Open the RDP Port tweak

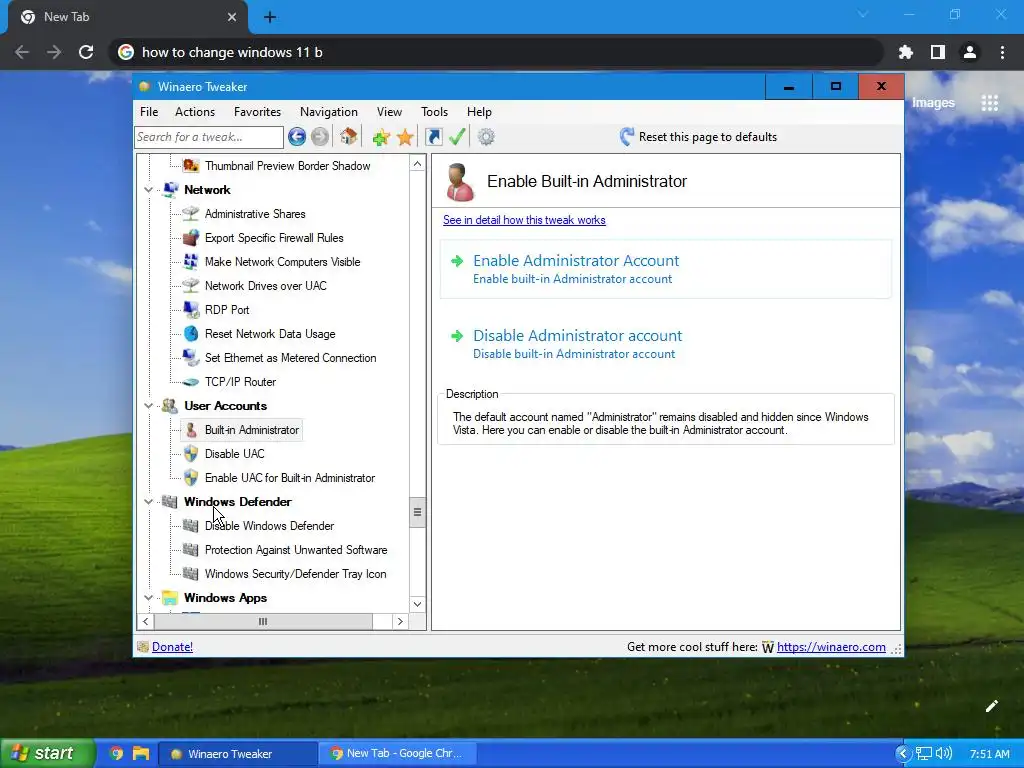pyautogui.click(x=227, y=310)
